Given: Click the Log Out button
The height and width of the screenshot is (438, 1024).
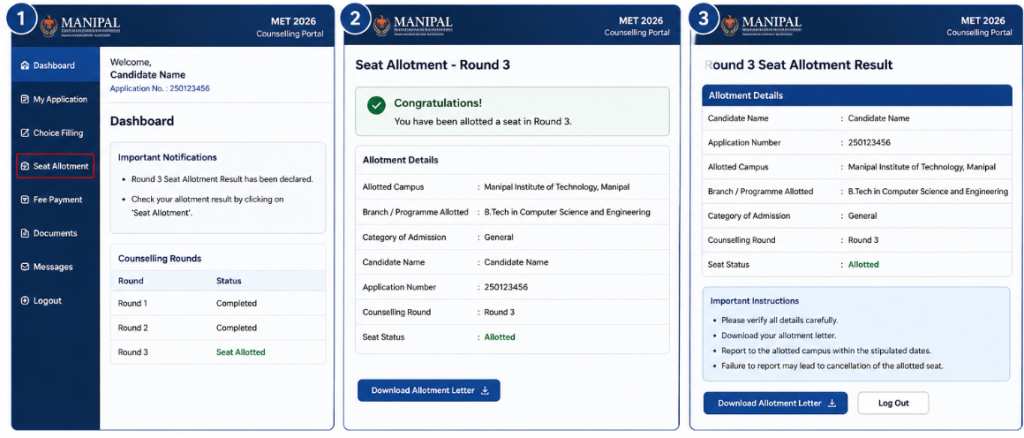Looking at the screenshot, I should (893, 403).
